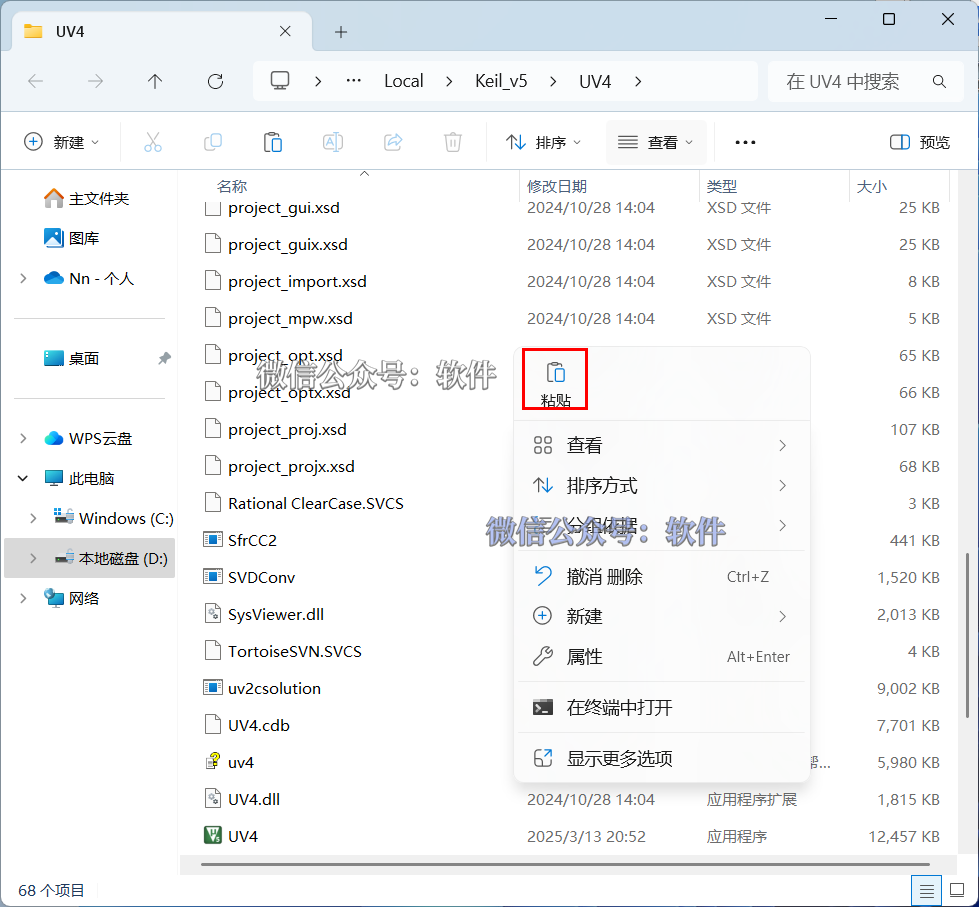This screenshot has width=979, height=907.
Task: Sort by 名称 column header
Action: (x=232, y=186)
